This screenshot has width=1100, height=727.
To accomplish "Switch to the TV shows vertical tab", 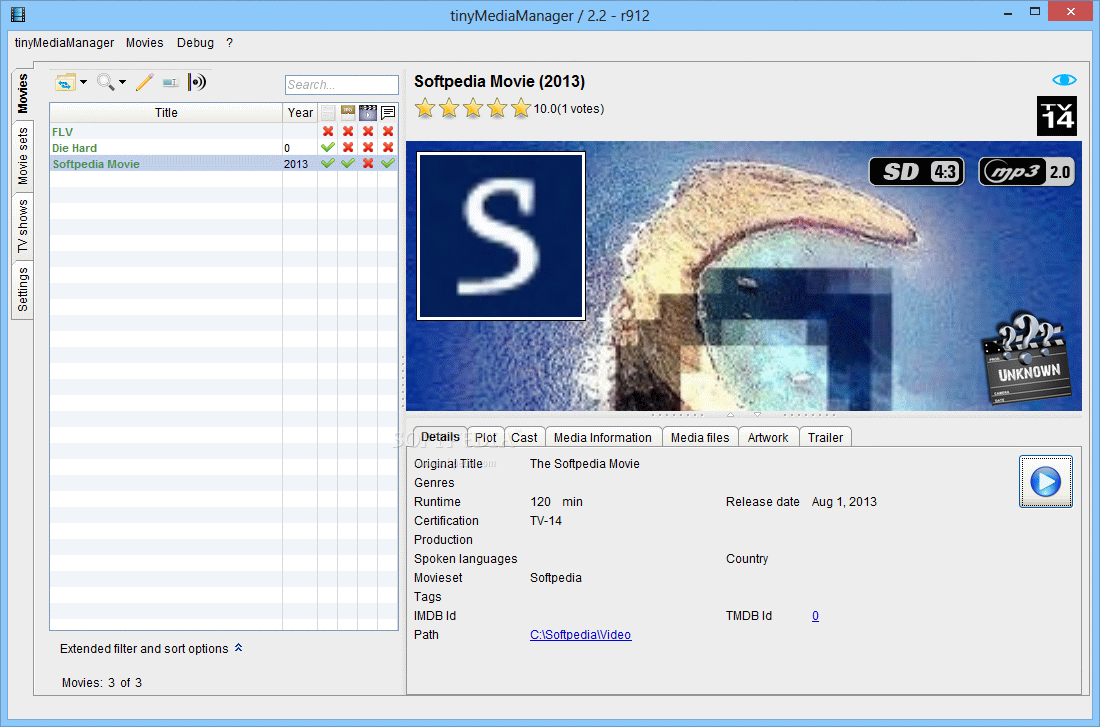I will pyautogui.click(x=22, y=226).
